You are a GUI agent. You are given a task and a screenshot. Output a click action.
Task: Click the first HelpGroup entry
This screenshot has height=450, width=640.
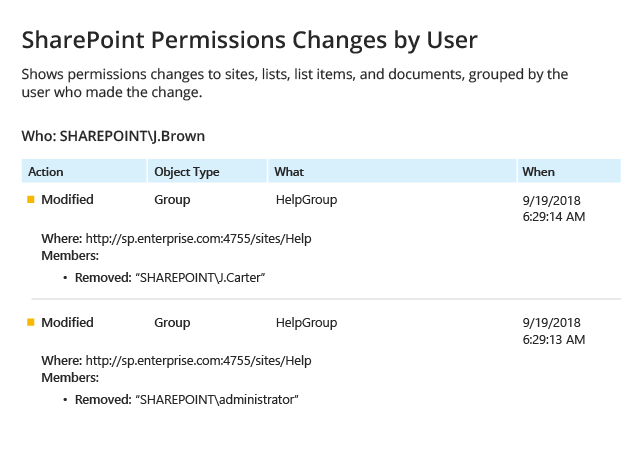click(x=307, y=200)
